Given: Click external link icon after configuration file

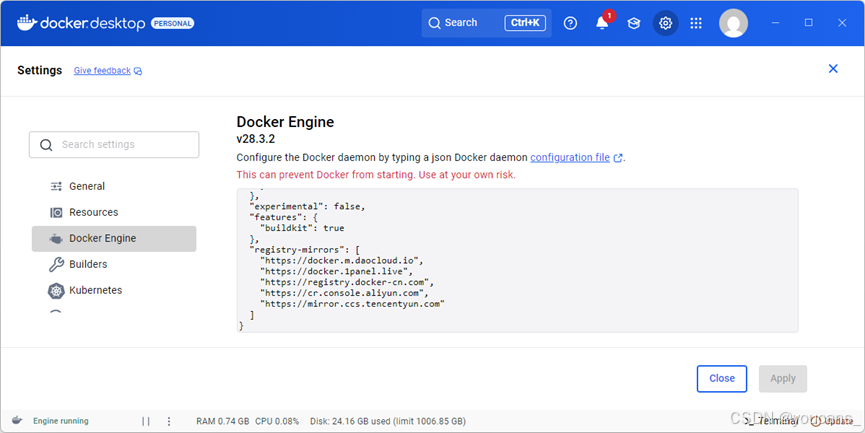Looking at the screenshot, I should (618, 158).
